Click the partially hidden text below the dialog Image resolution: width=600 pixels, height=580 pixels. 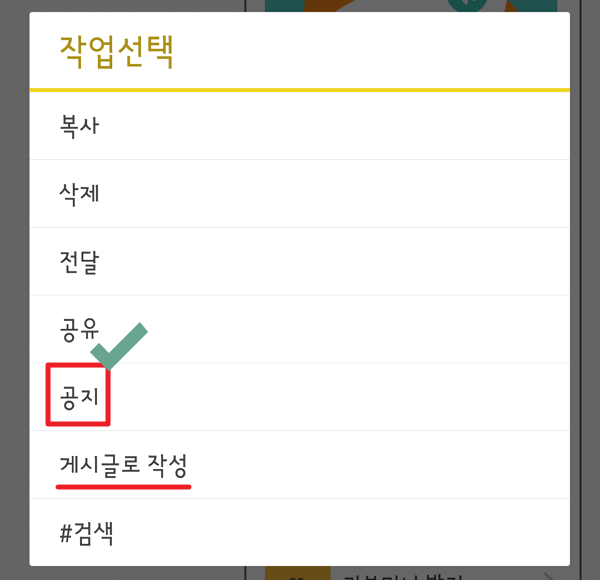tap(403, 576)
